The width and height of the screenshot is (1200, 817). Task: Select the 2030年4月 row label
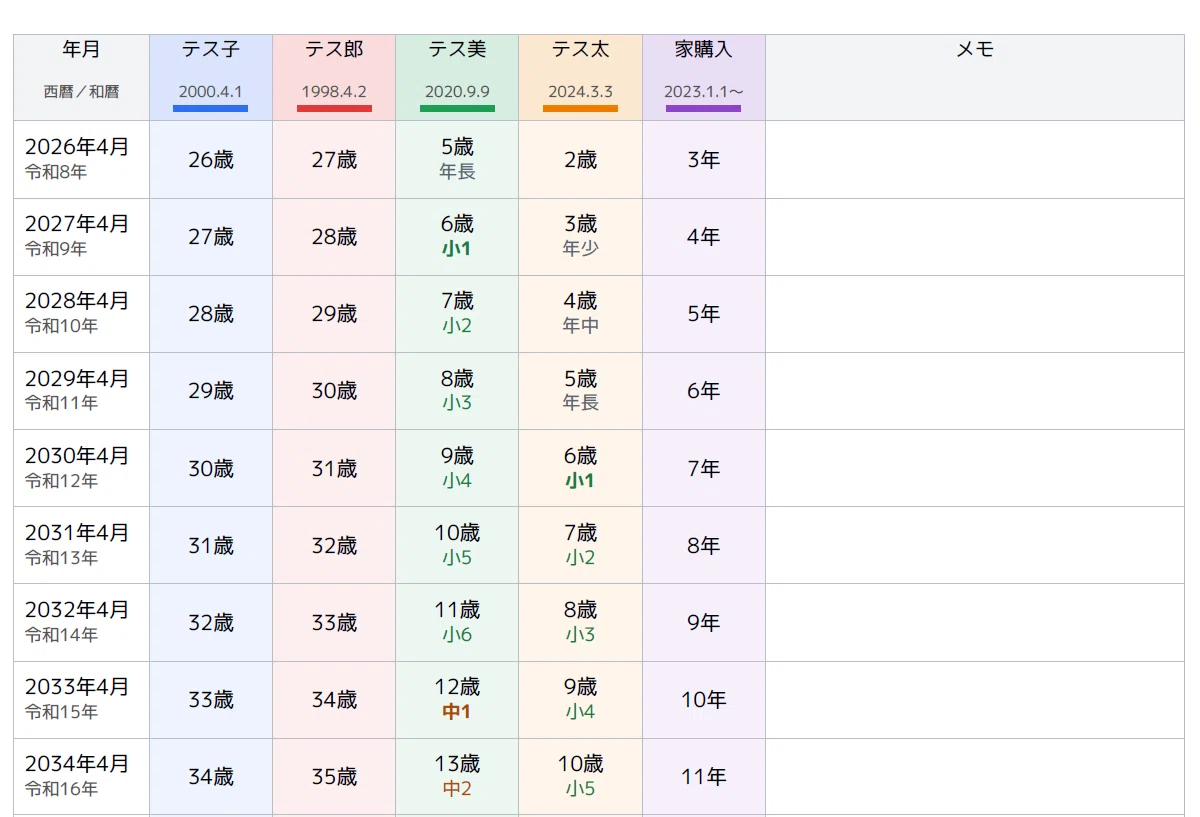[77, 456]
